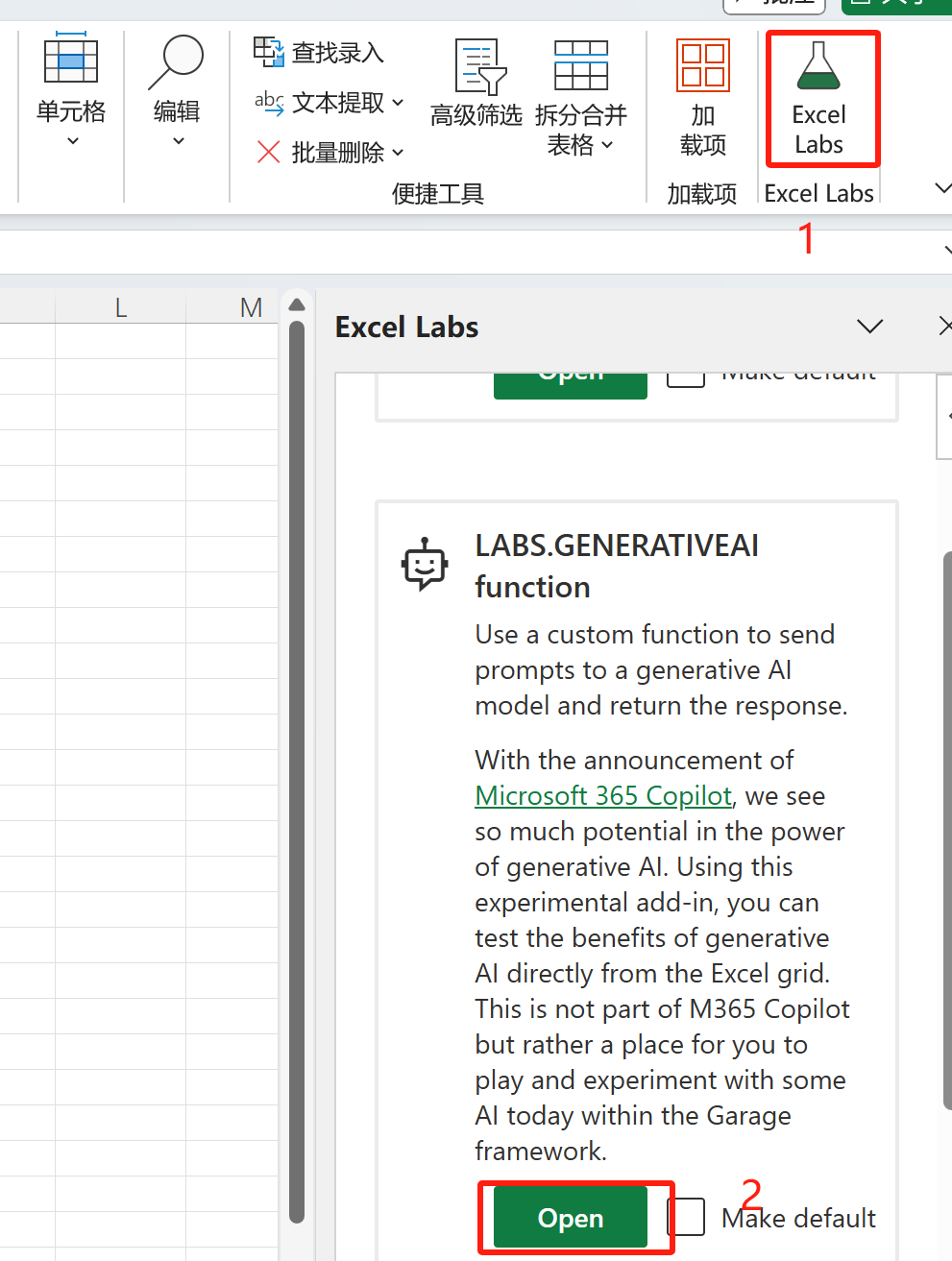Click the 便捷工具 group label
952x1261 pixels.
point(438,194)
